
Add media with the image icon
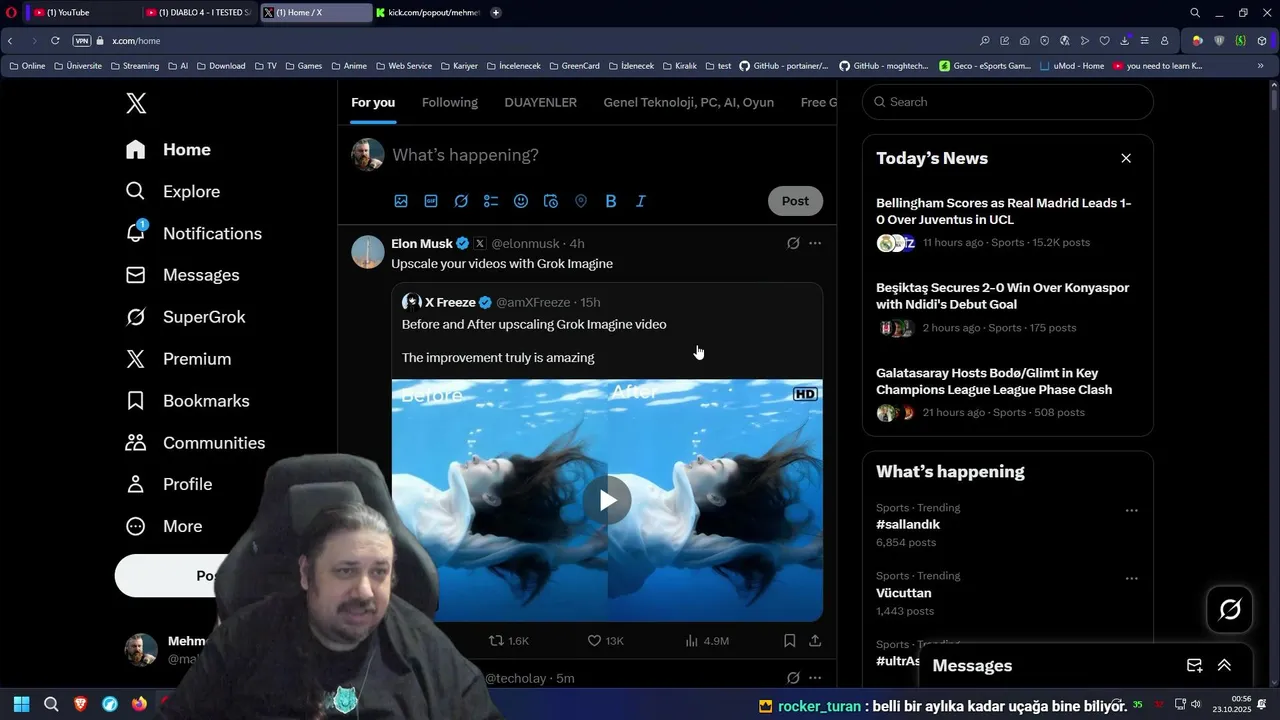point(401,201)
